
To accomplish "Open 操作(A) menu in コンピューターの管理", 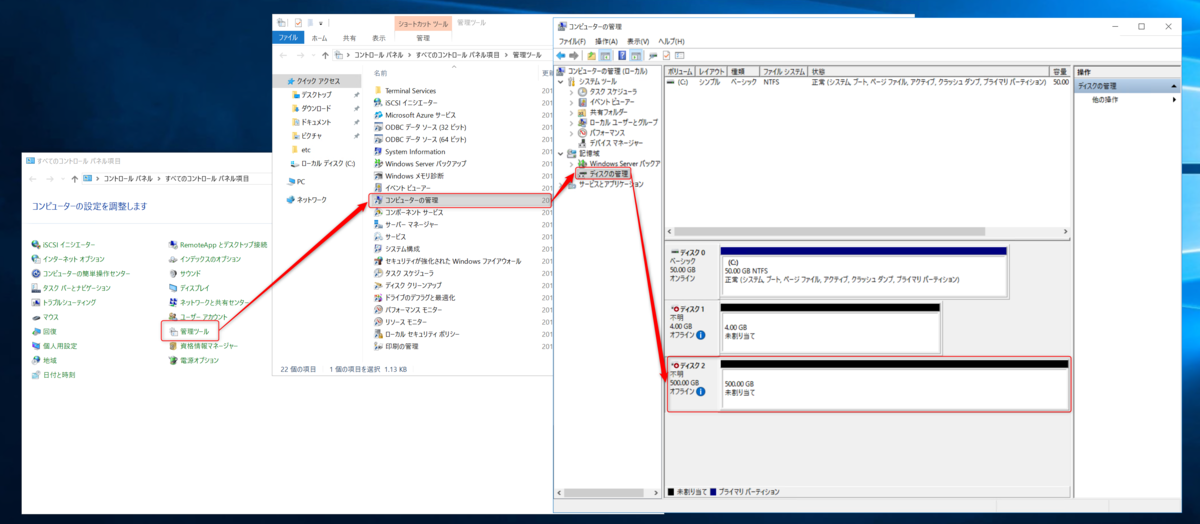I will pos(606,41).
